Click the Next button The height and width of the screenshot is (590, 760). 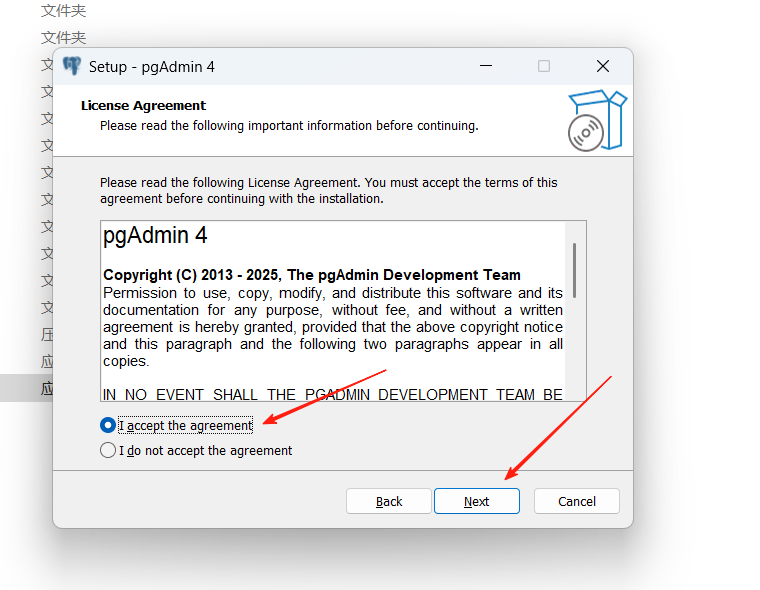click(476, 501)
